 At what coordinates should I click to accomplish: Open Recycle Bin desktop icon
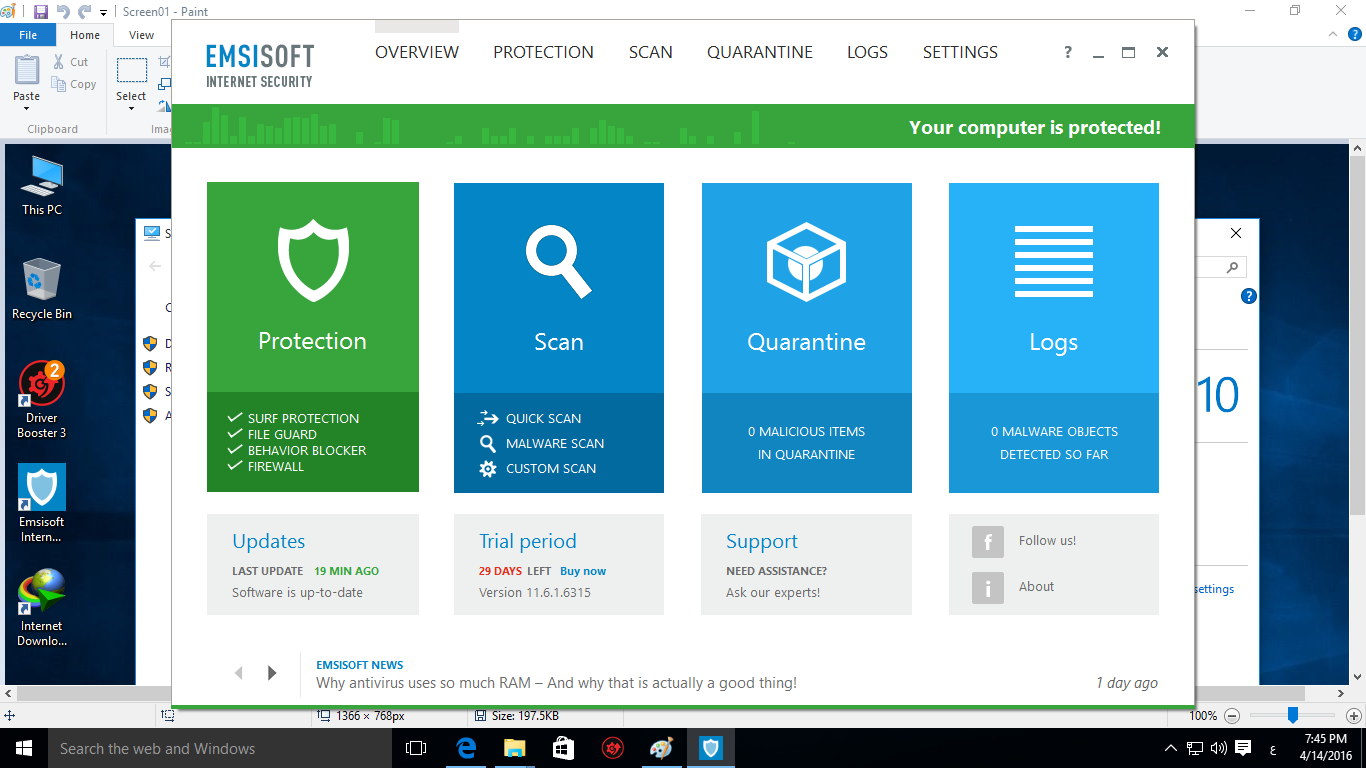point(42,289)
